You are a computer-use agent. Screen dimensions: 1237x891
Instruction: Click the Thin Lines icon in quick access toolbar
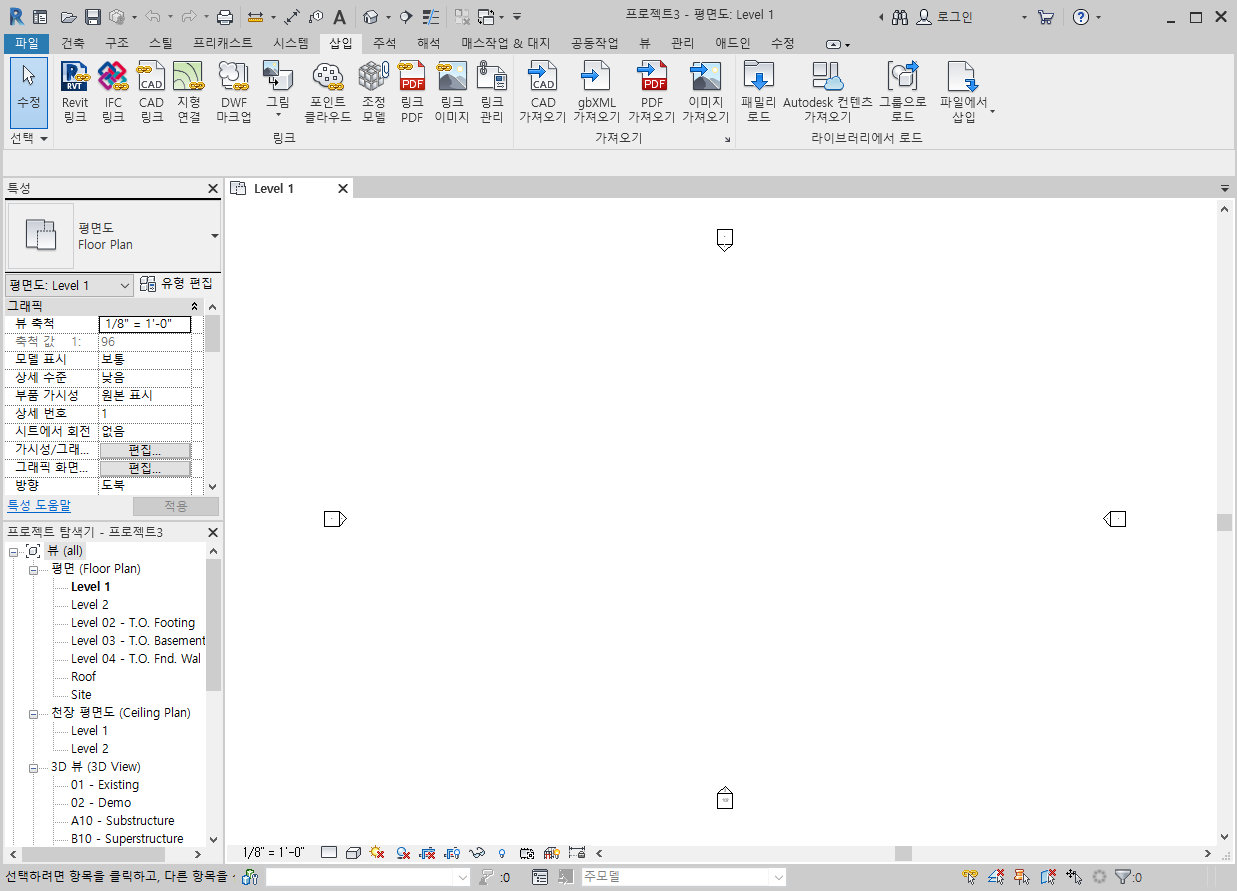tap(431, 17)
